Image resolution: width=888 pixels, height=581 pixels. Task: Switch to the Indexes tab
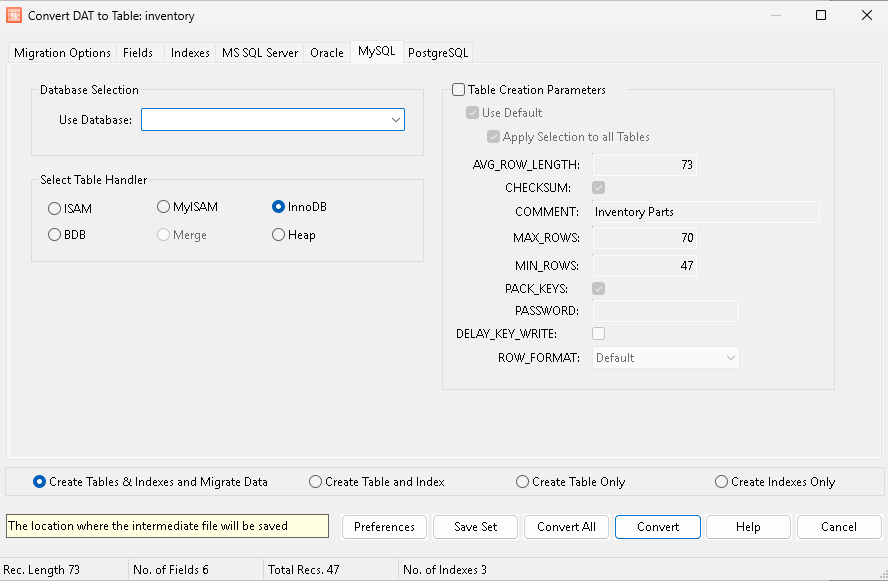[x=190, y=53]
